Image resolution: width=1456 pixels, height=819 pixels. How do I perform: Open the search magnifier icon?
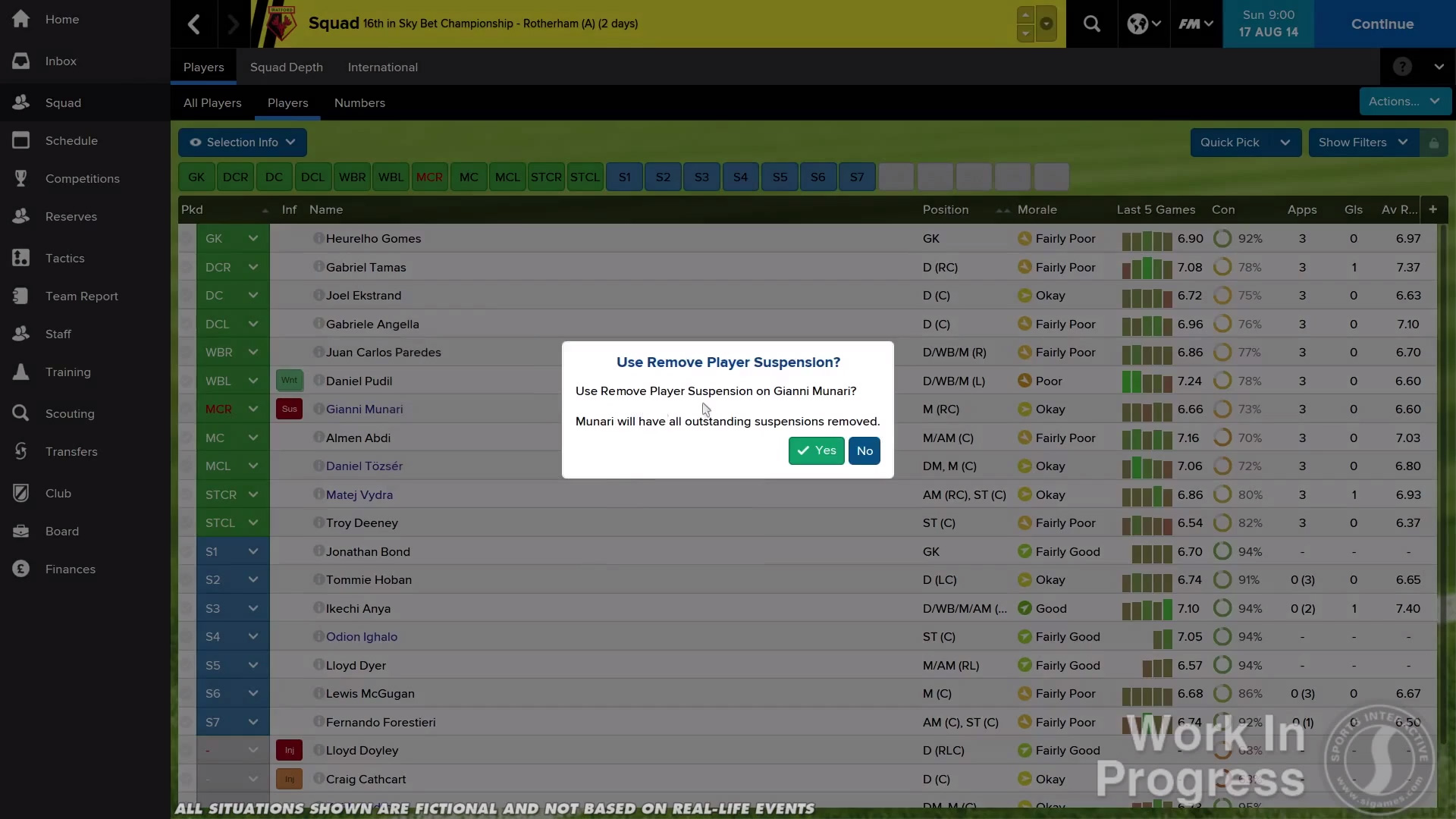[x=1091, y=24]
